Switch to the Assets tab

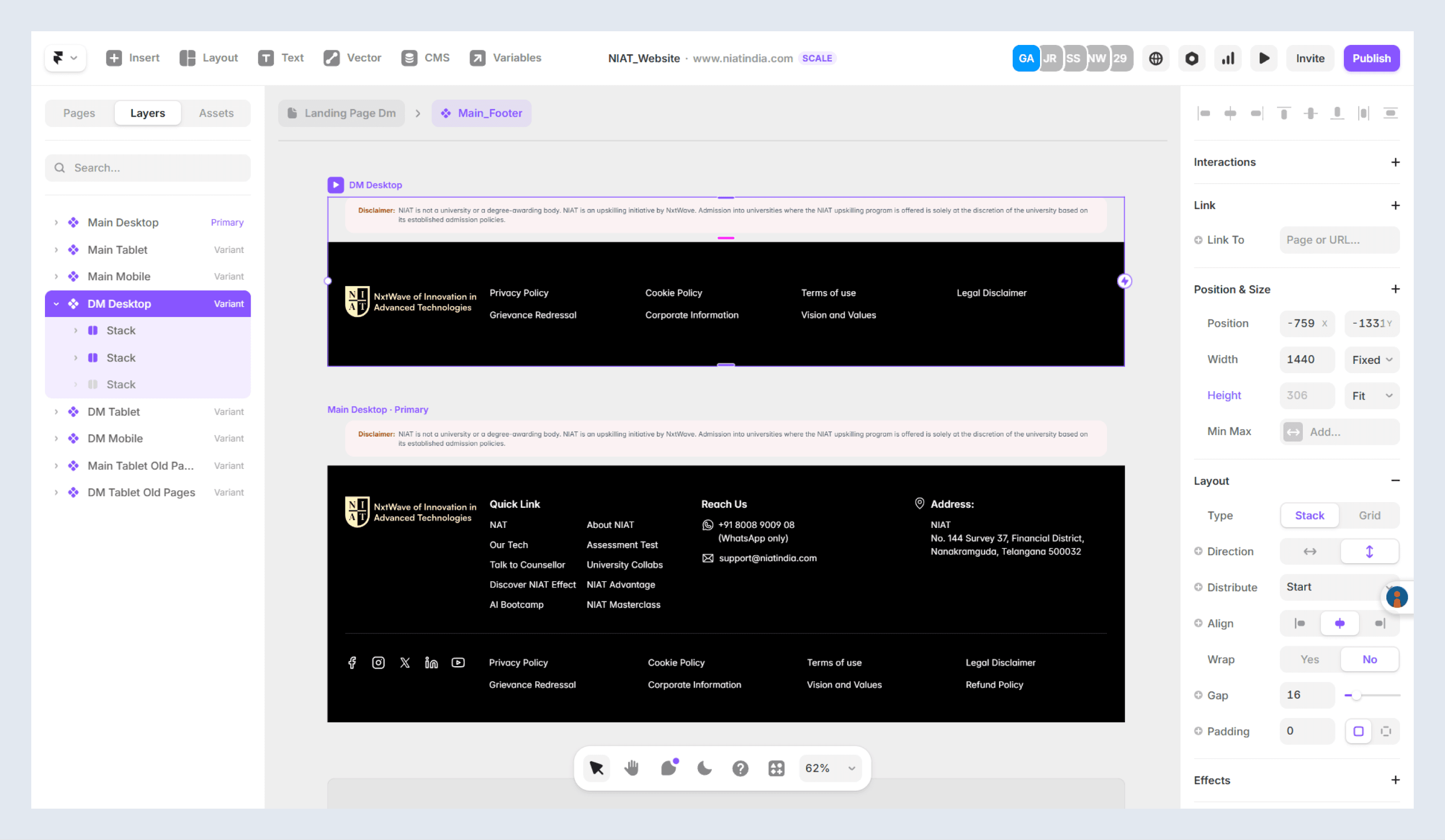pyautogui.click(x=216, y=113)
